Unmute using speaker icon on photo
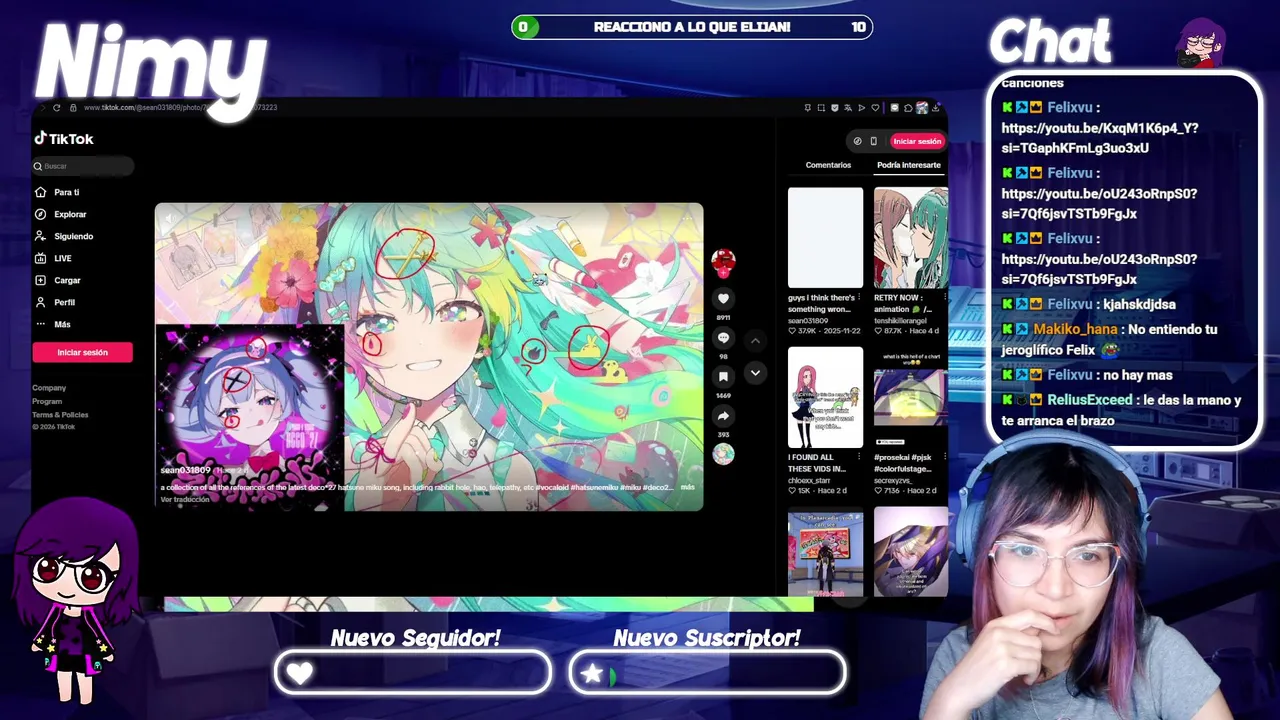The width and height of the screenshot is (1280, 720). coord(170,219)
